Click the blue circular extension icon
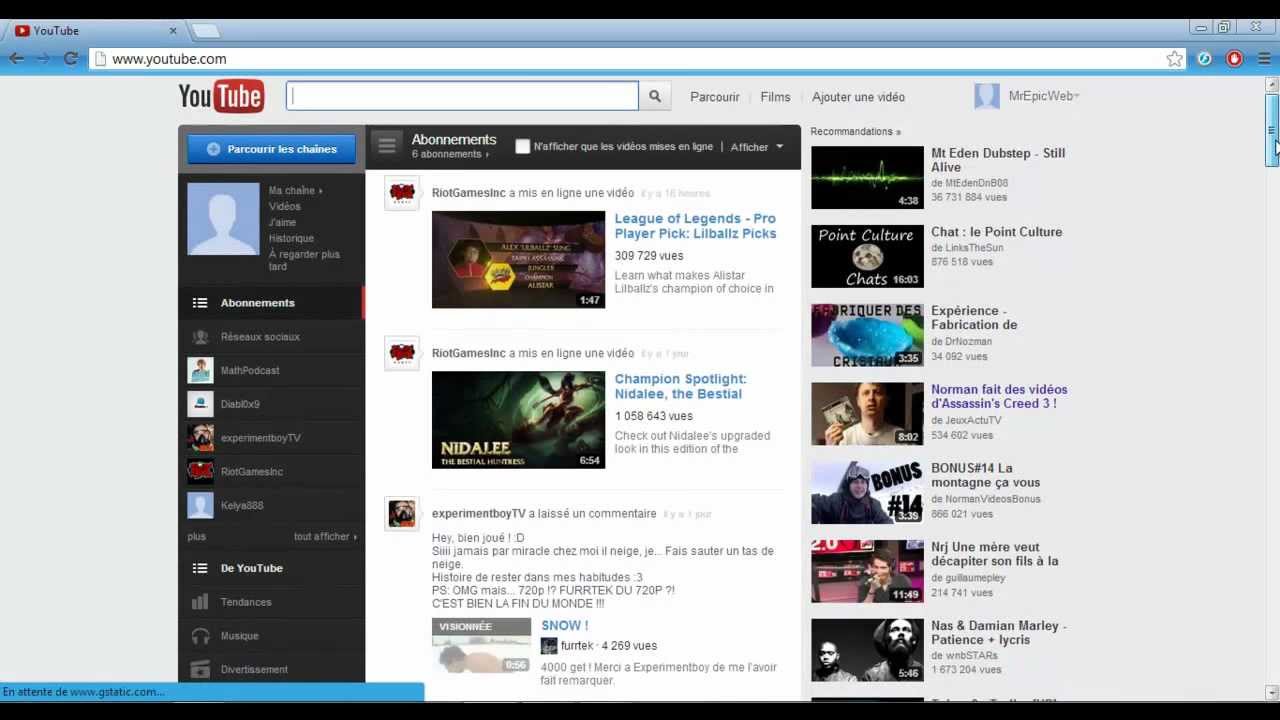The height and width of the screenshot is (720, 1280). 1204,59
